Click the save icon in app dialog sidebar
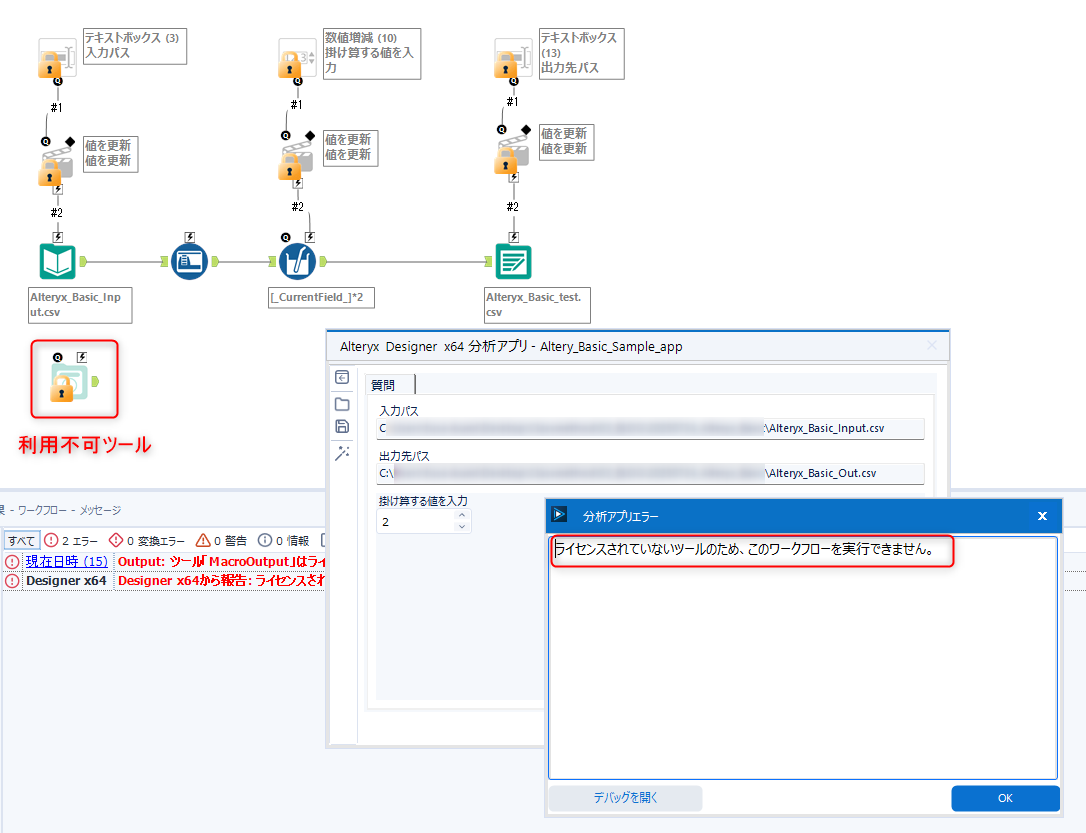Screen dimensions: 1086x833 pyautogui.click(x=342, y=427)
